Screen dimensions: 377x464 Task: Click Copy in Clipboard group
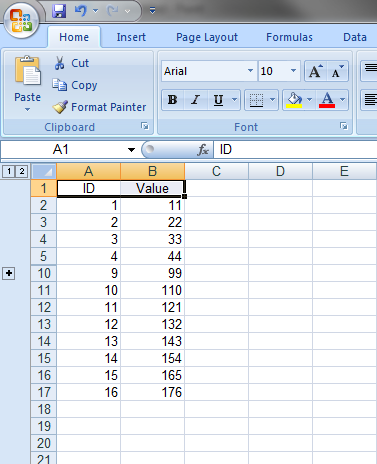[75, 85]
